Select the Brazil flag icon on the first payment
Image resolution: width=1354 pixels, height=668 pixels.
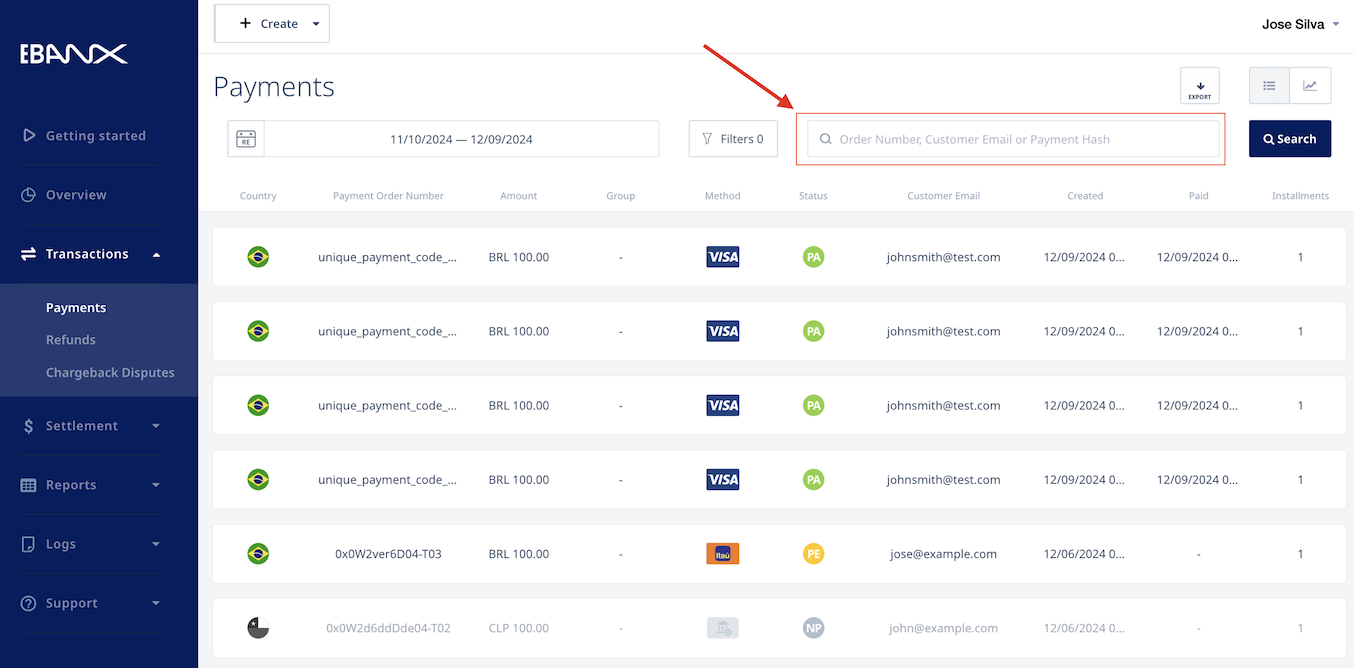point(258,256)
